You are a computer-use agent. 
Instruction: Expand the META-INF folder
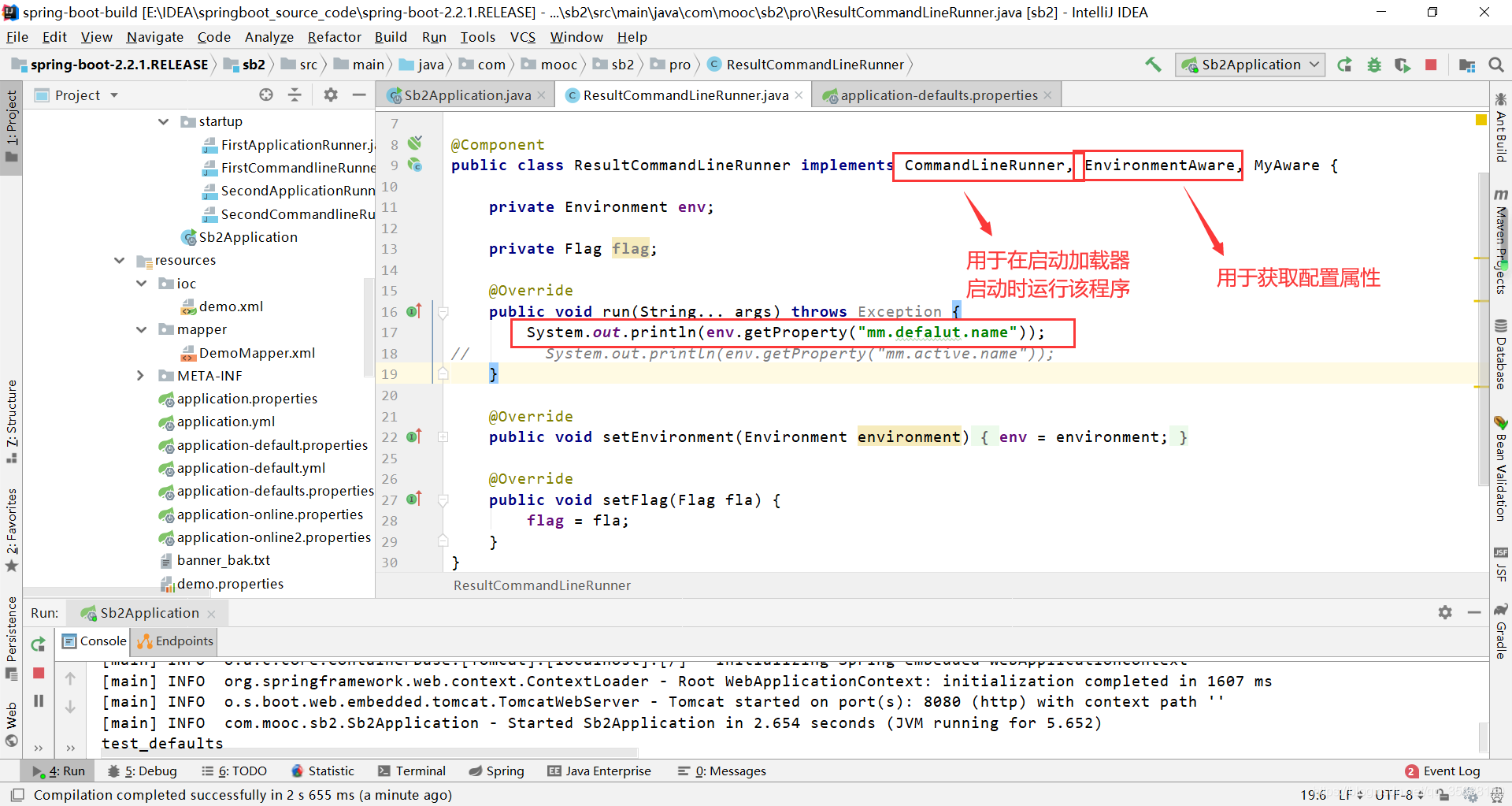[142, 376]
